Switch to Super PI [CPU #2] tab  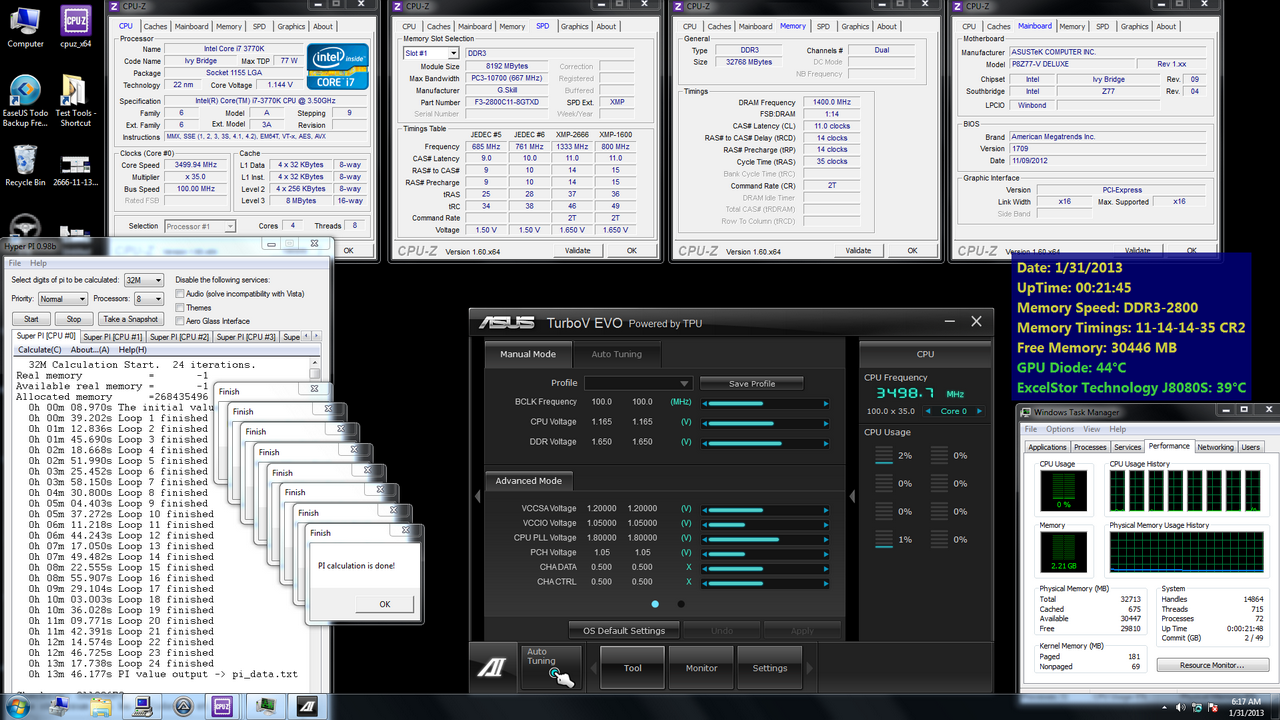[x=181, y=337]
